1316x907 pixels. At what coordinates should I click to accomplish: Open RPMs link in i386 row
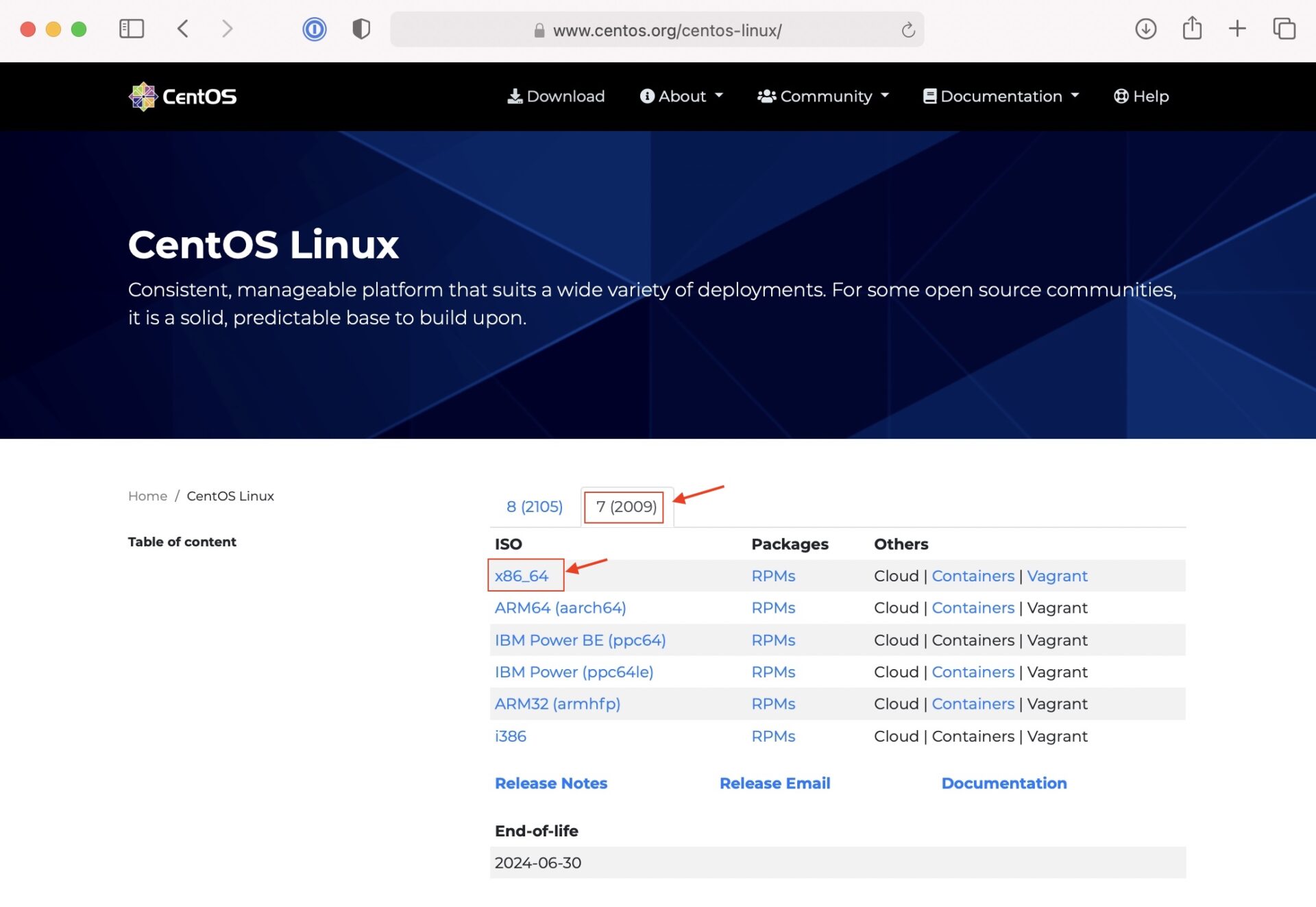click(x=773, y=736)
